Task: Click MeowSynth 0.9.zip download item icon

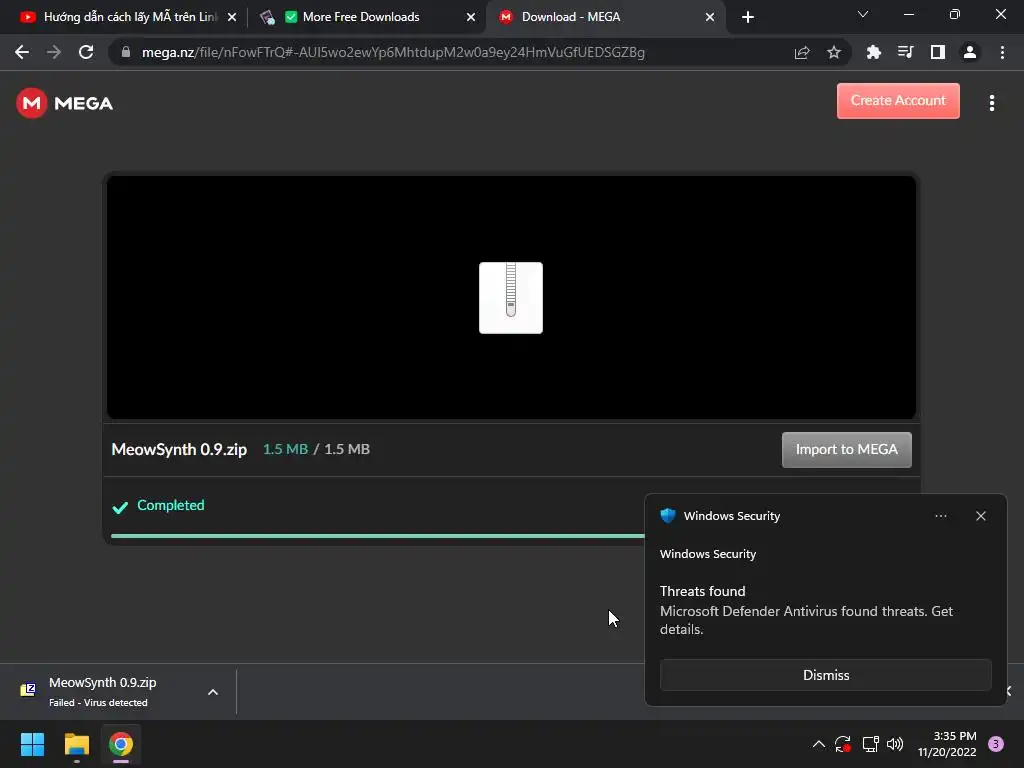Action: click(28, 690)
